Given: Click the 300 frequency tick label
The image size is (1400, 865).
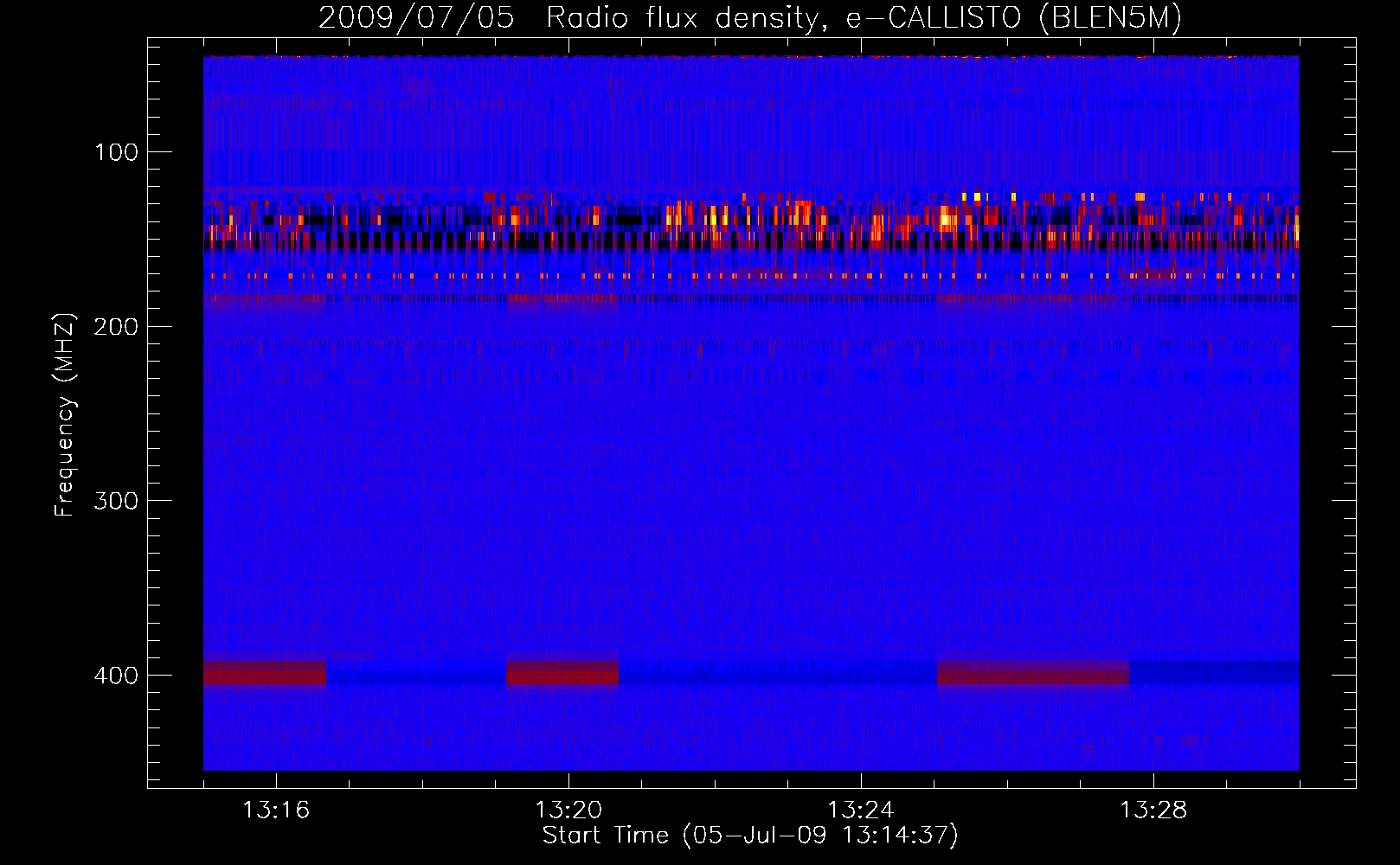Looking at the screenshot, I should pyautogui.click(x=116, y=502).
